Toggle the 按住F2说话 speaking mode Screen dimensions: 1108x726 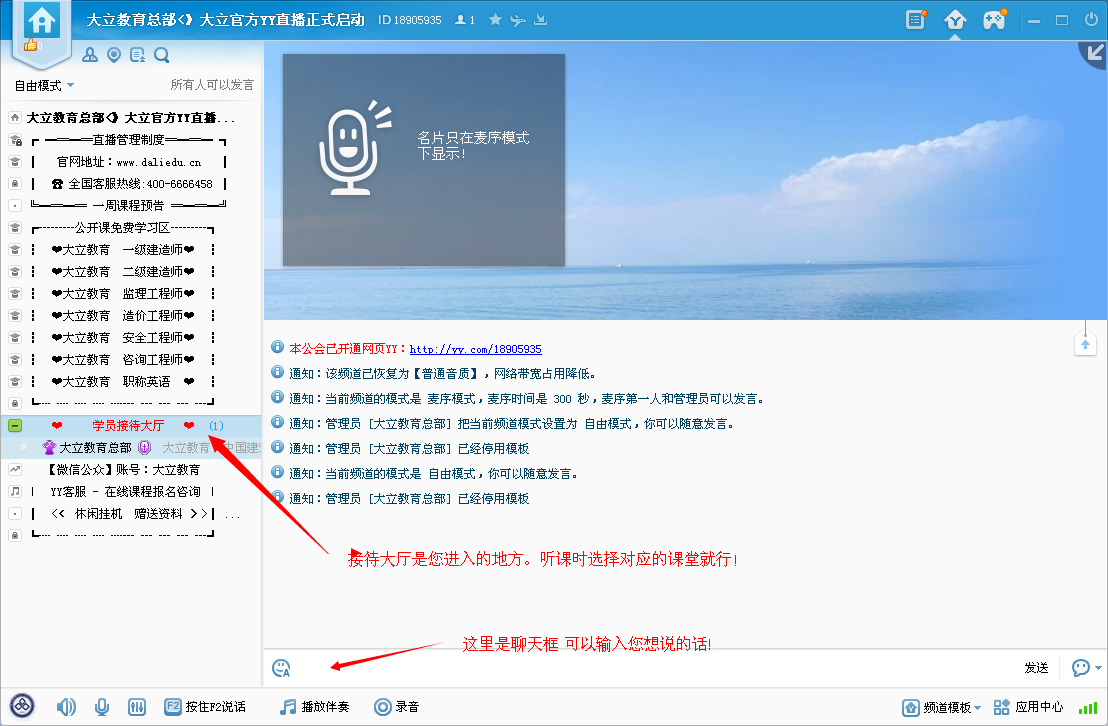point(205,707)
